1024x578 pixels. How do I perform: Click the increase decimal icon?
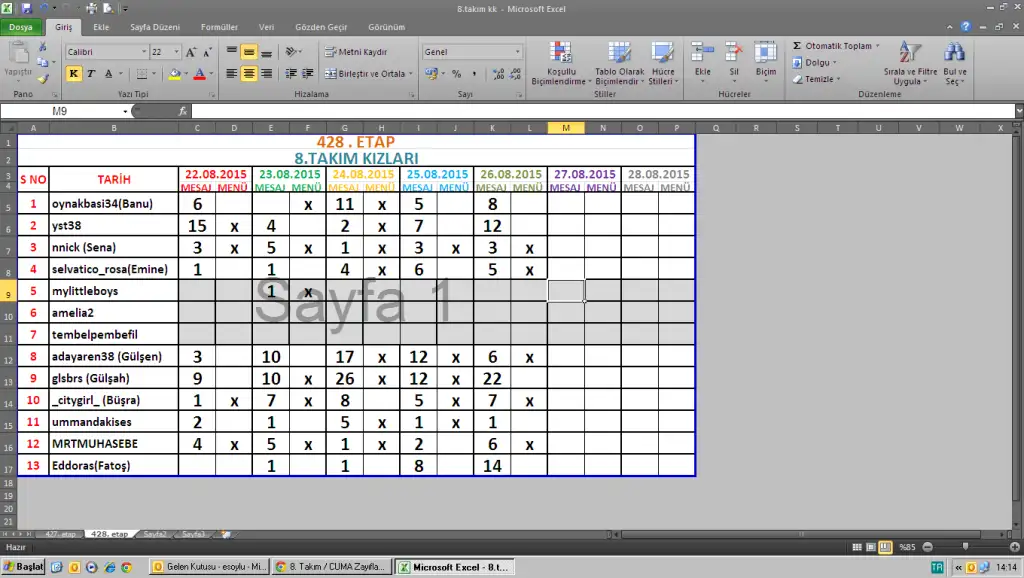(x=498, y=74)
